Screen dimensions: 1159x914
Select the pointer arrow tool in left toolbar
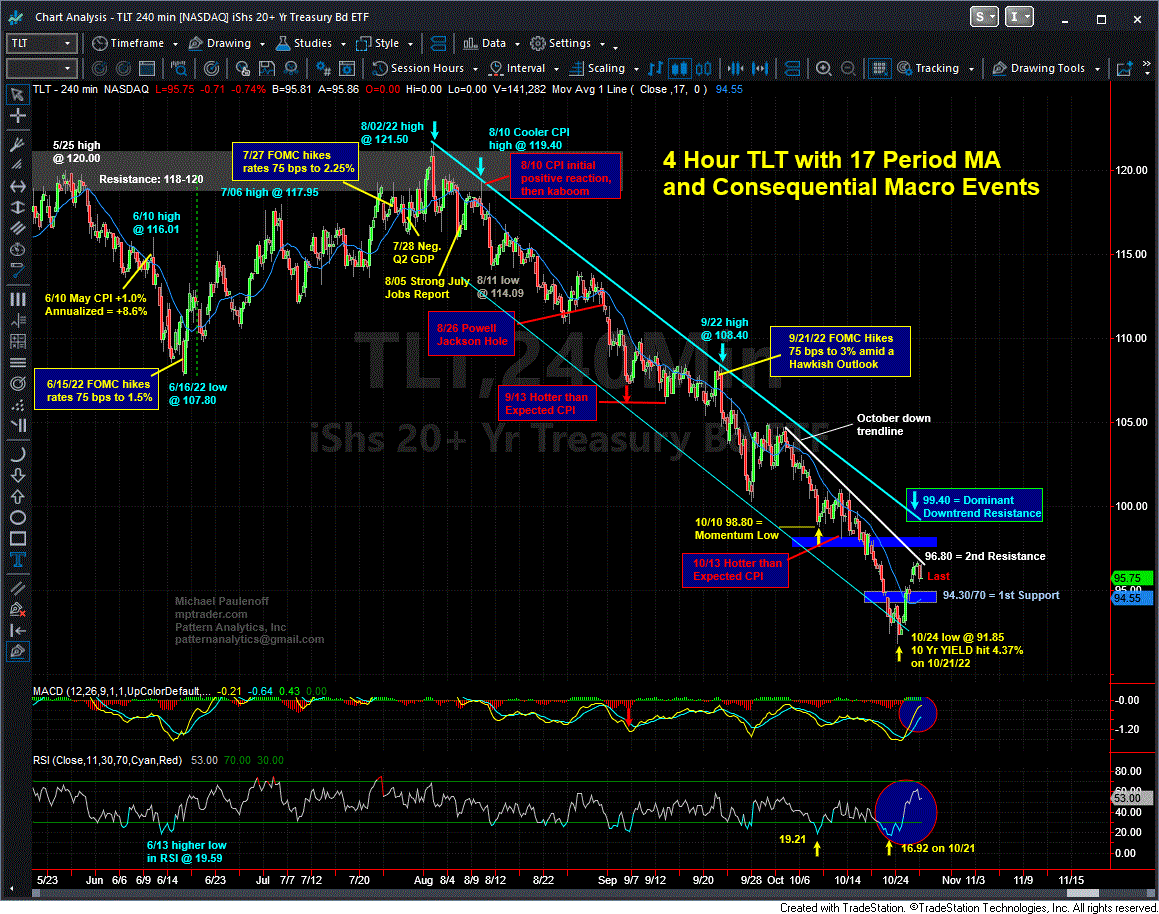[x=17, y=95]
